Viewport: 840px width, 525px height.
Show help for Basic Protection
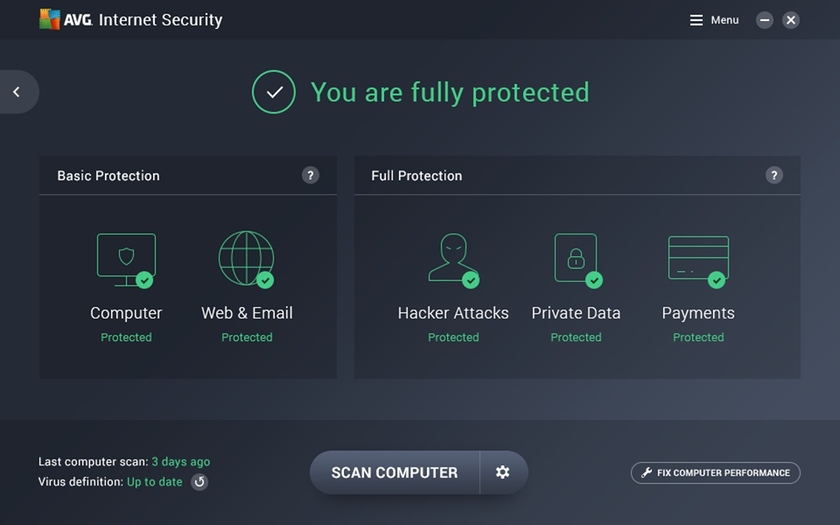[310, 175]
